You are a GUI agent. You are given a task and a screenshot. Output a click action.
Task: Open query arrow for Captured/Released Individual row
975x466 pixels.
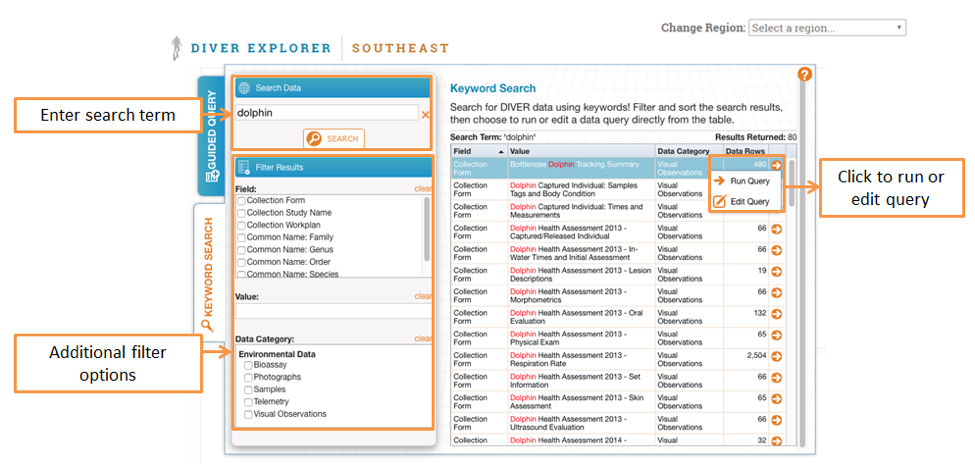(x=776, y=229)
